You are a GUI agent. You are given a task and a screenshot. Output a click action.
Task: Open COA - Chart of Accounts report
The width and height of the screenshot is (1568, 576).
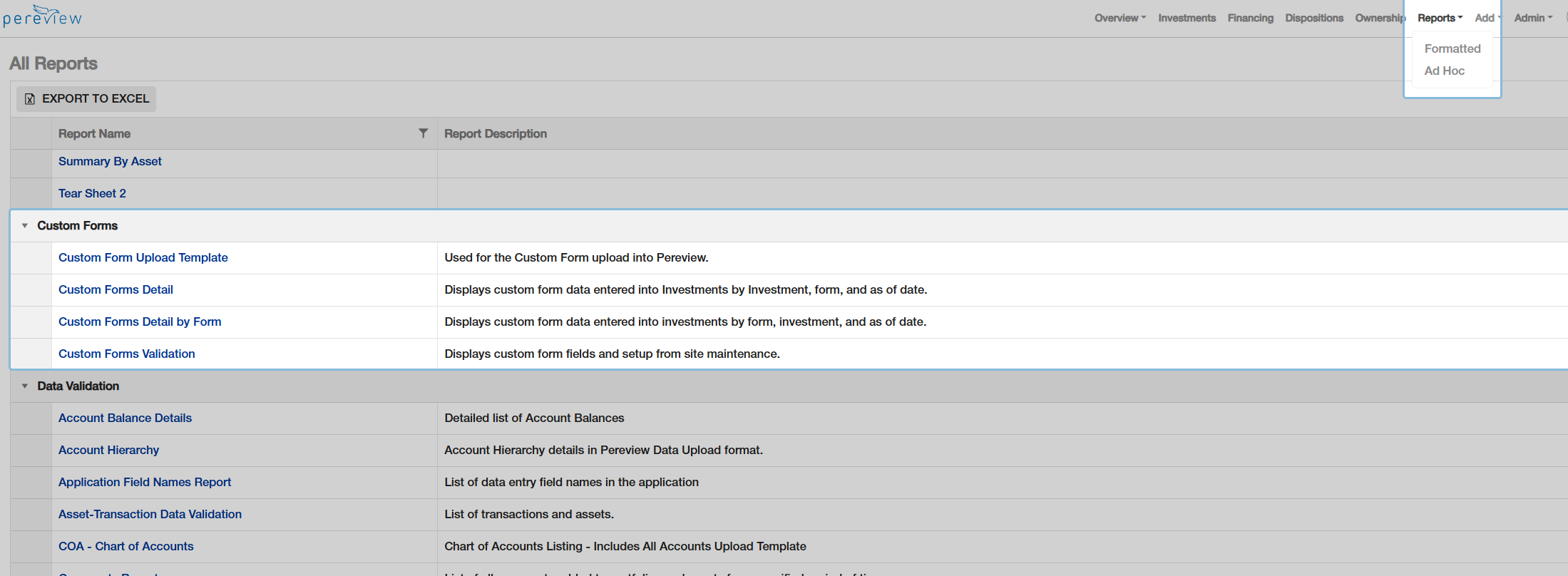[125, 546]
